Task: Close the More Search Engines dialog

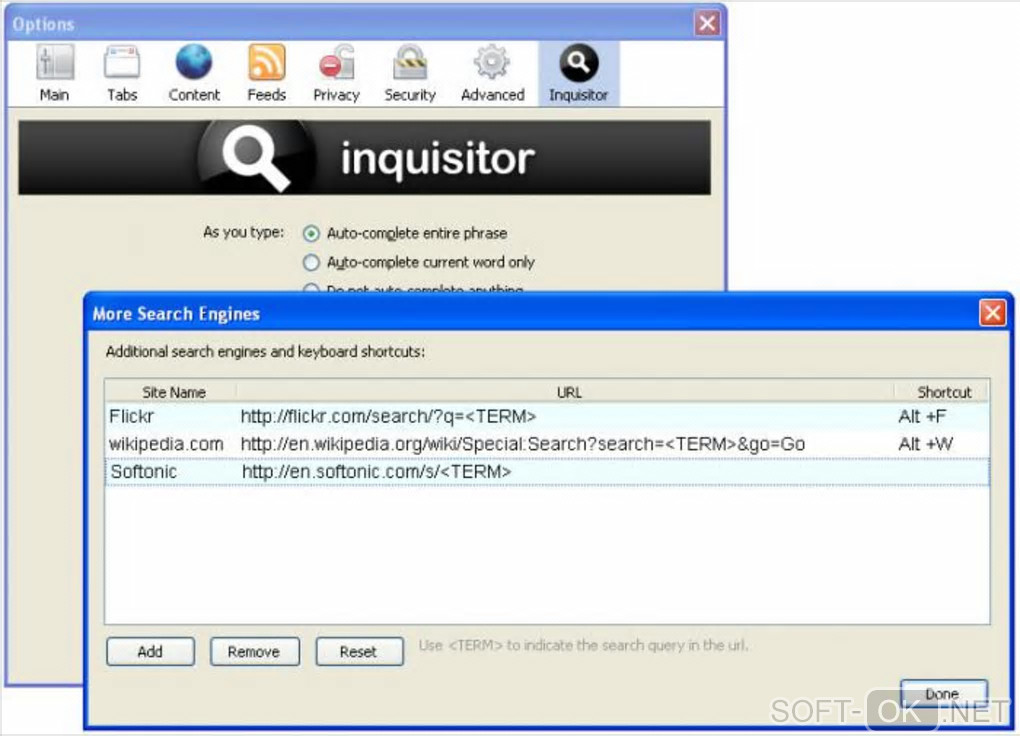Action: [x=992, y=313]
